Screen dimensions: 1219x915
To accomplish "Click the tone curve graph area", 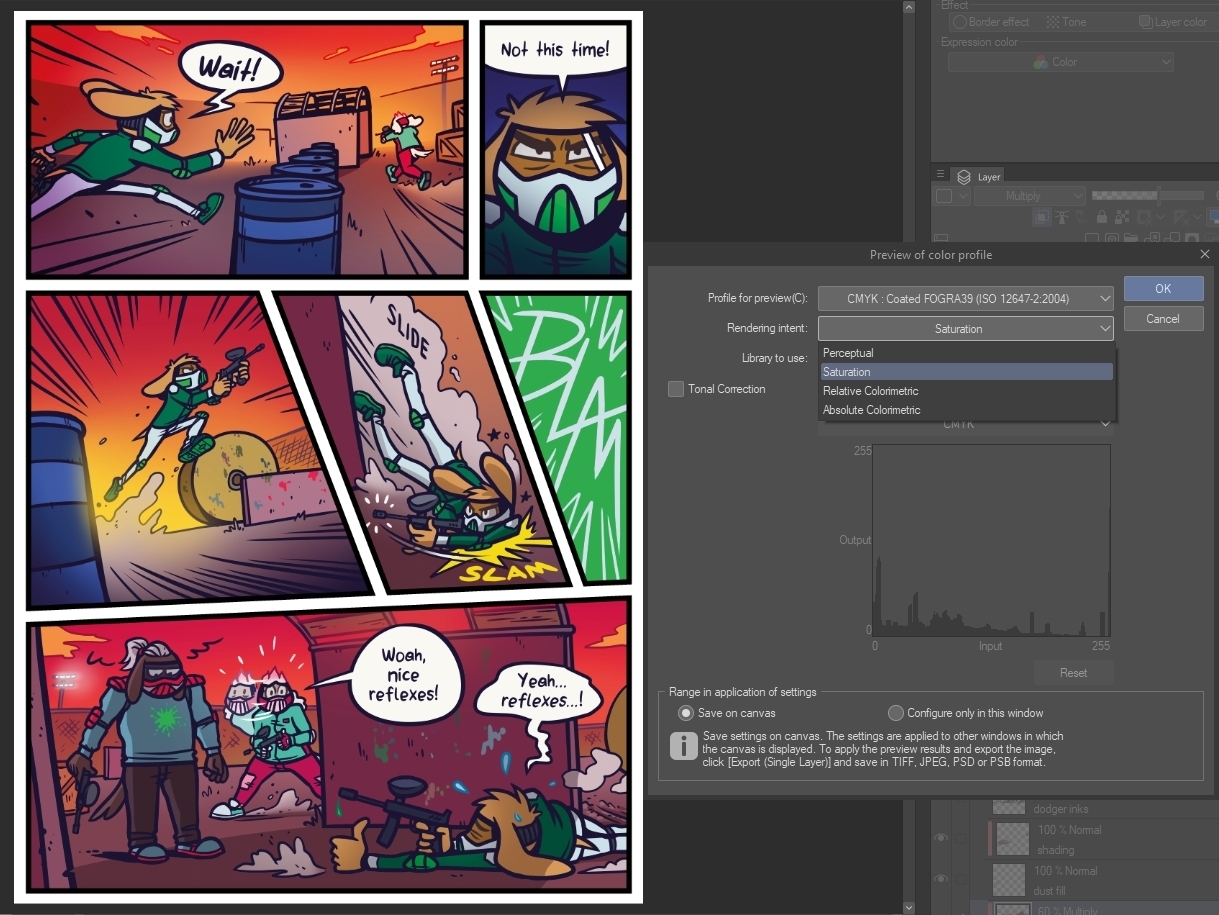I will click(991, 540).
